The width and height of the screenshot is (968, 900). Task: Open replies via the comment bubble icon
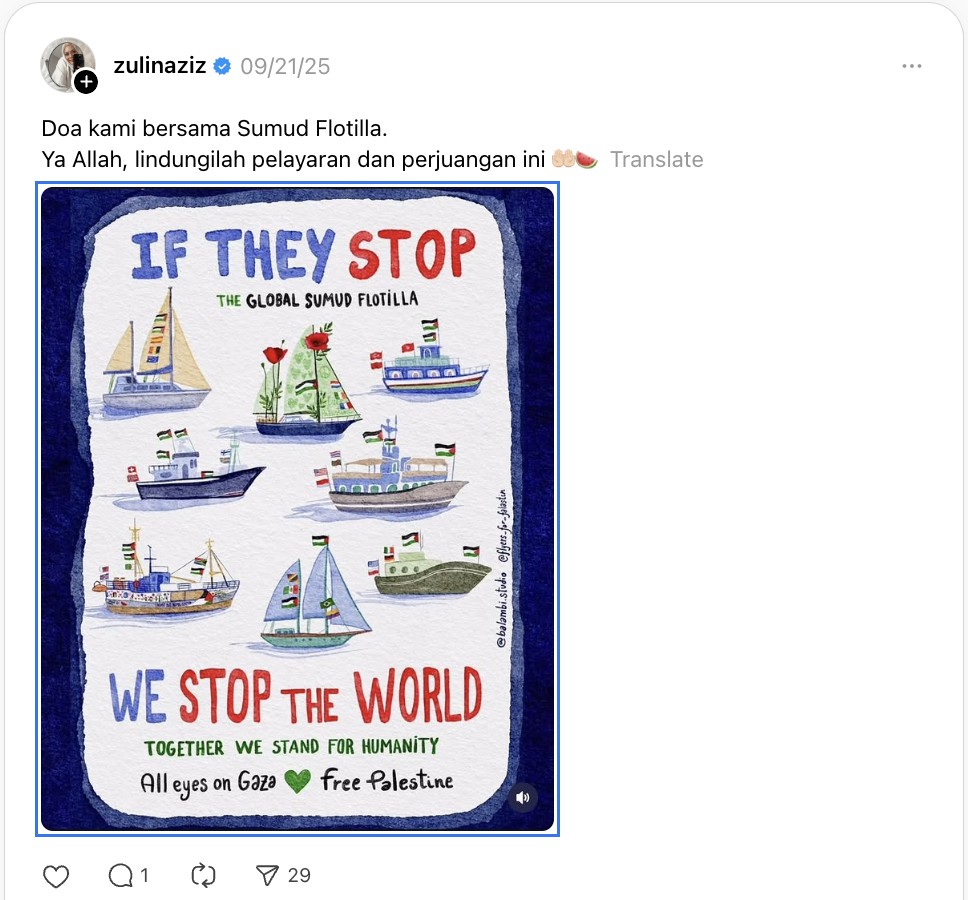pyautogui.click(x=121, y=876)
